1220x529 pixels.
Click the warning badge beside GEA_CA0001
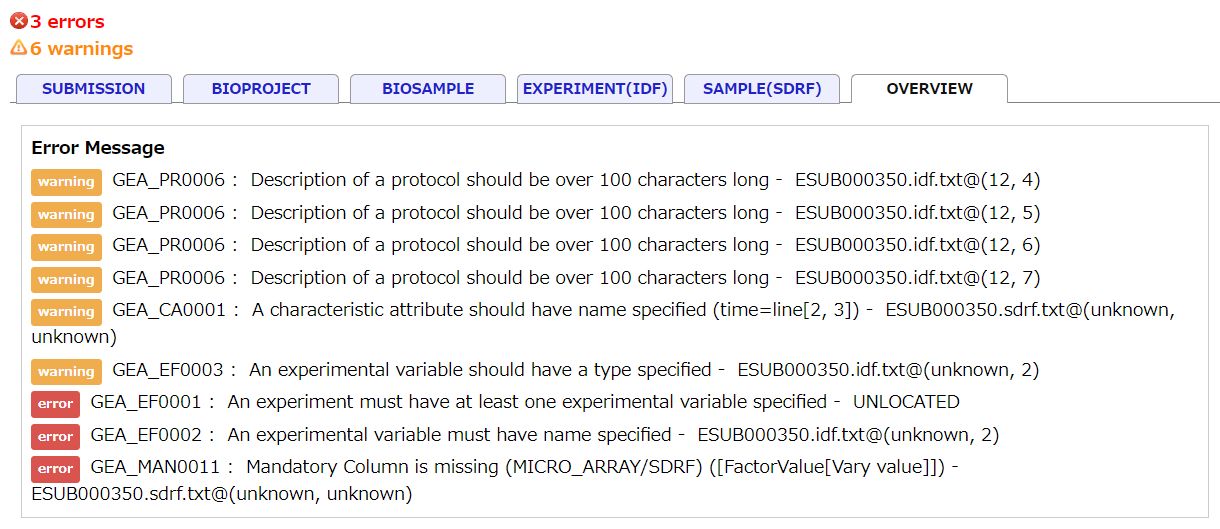click(x=66, y=312)
